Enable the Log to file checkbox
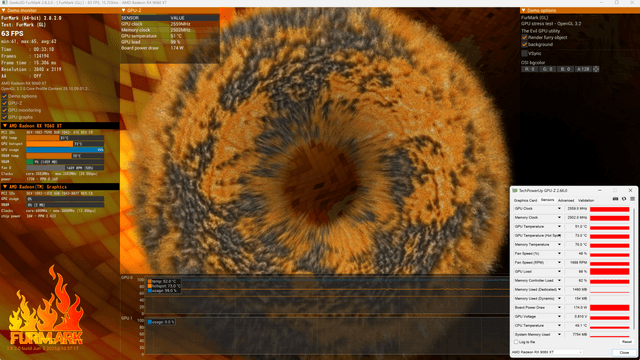 click(x=516, y=342)
